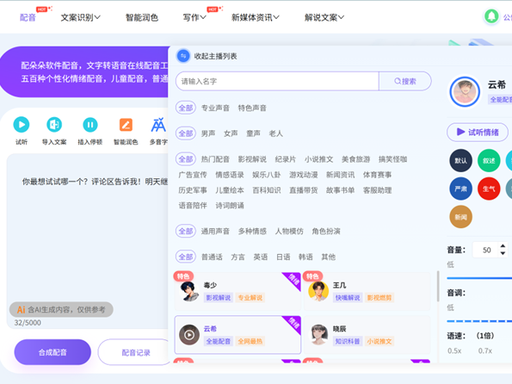The width and height of the screenshot is (512, 384).
Task: Select the 全部 chip next to 通用声音
Action: pyautogui.click(x=186, y=231)
